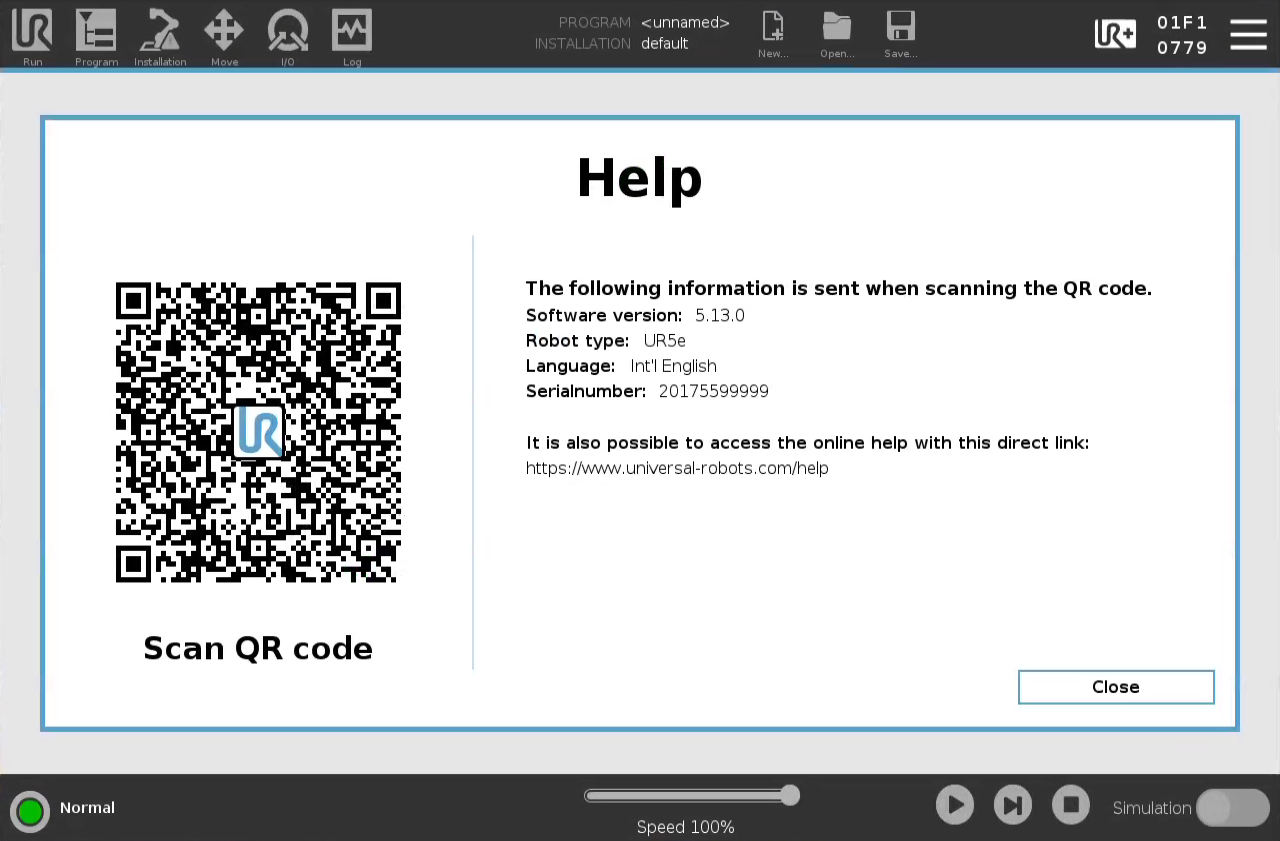Click the 01F1 0779 checksum code
The width and height of the screenshot is (1280, 841).
click(1182, 35)
